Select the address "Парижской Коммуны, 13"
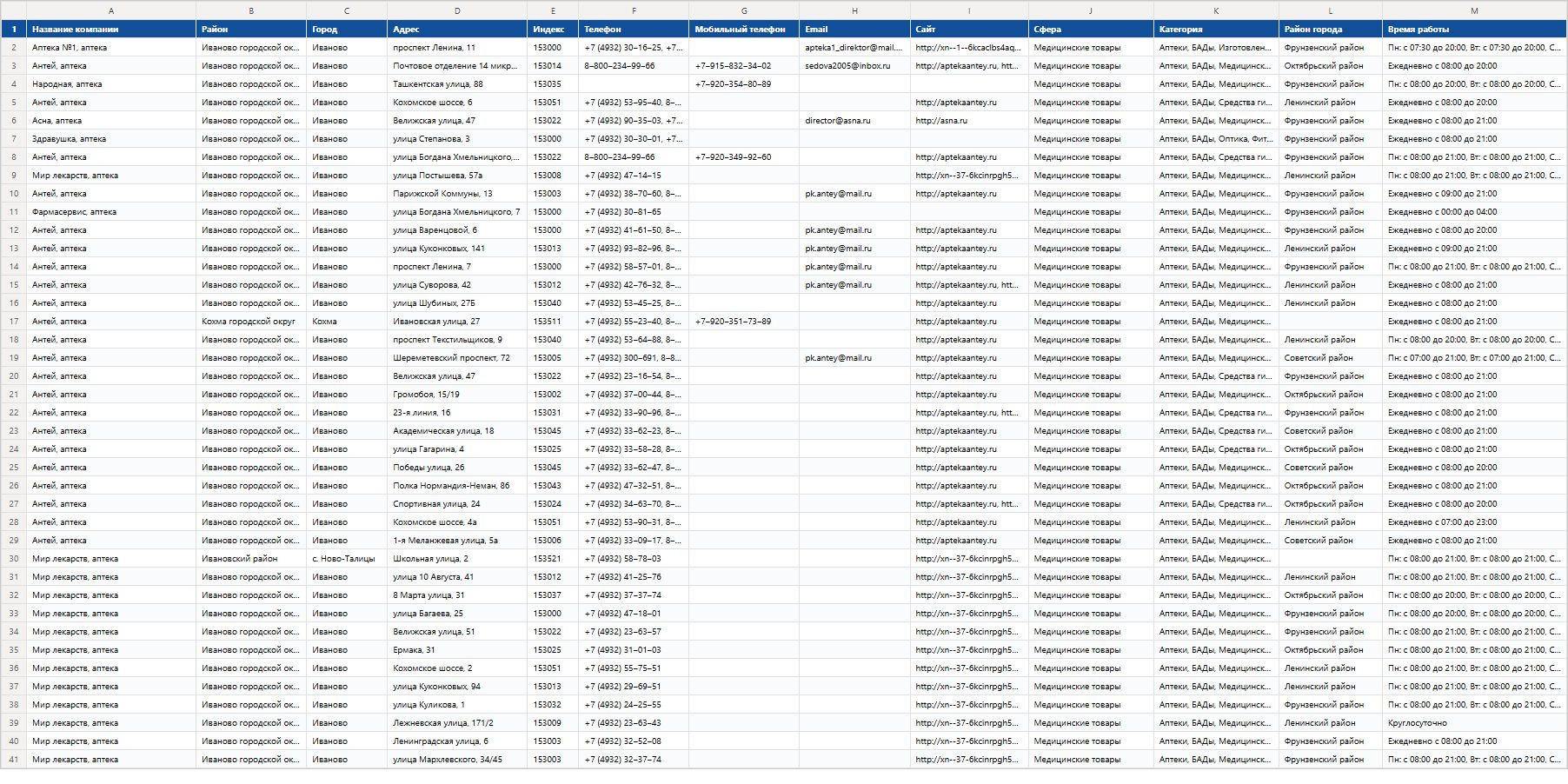Viewport: 1568px width, 784px height. click(457, 194)
